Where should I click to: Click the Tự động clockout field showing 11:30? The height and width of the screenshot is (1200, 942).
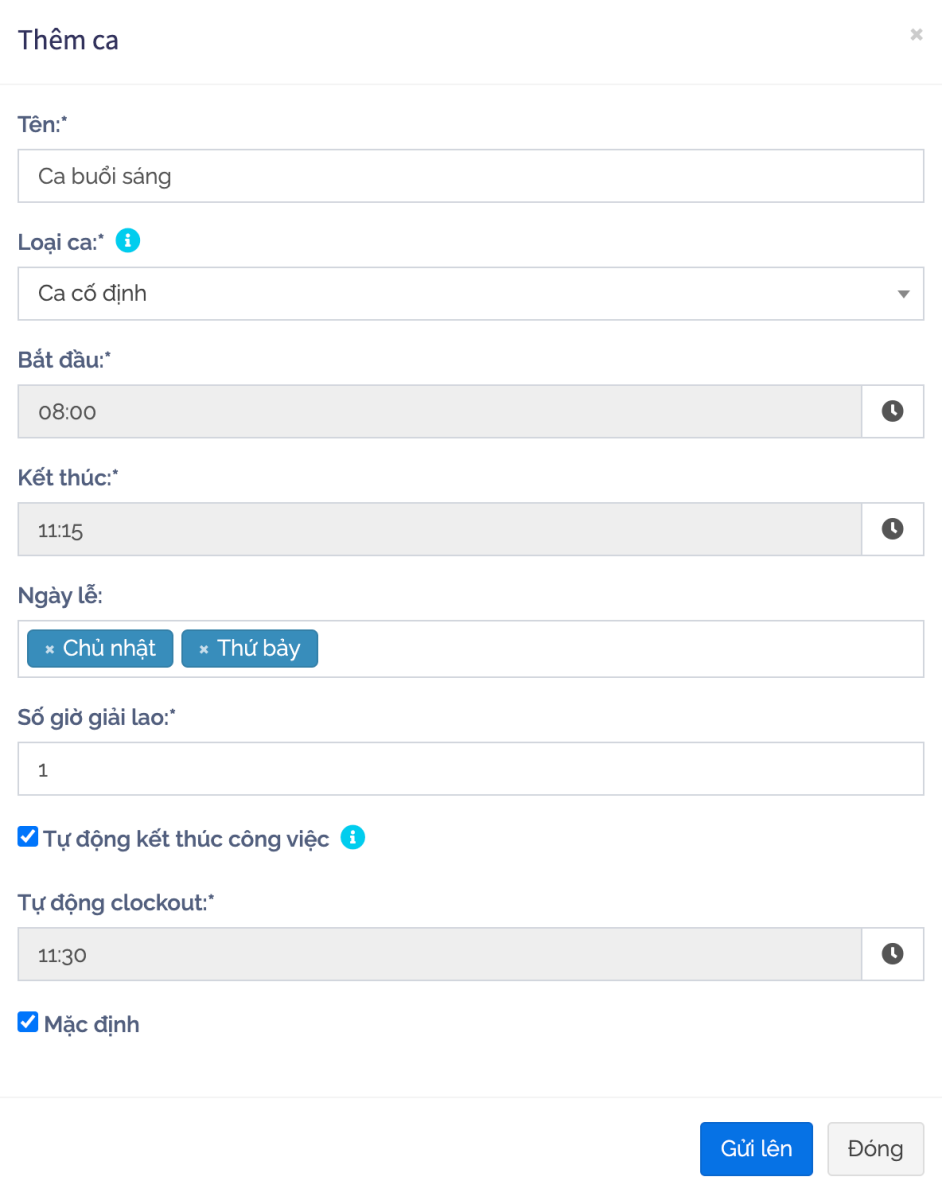(440, 954)
